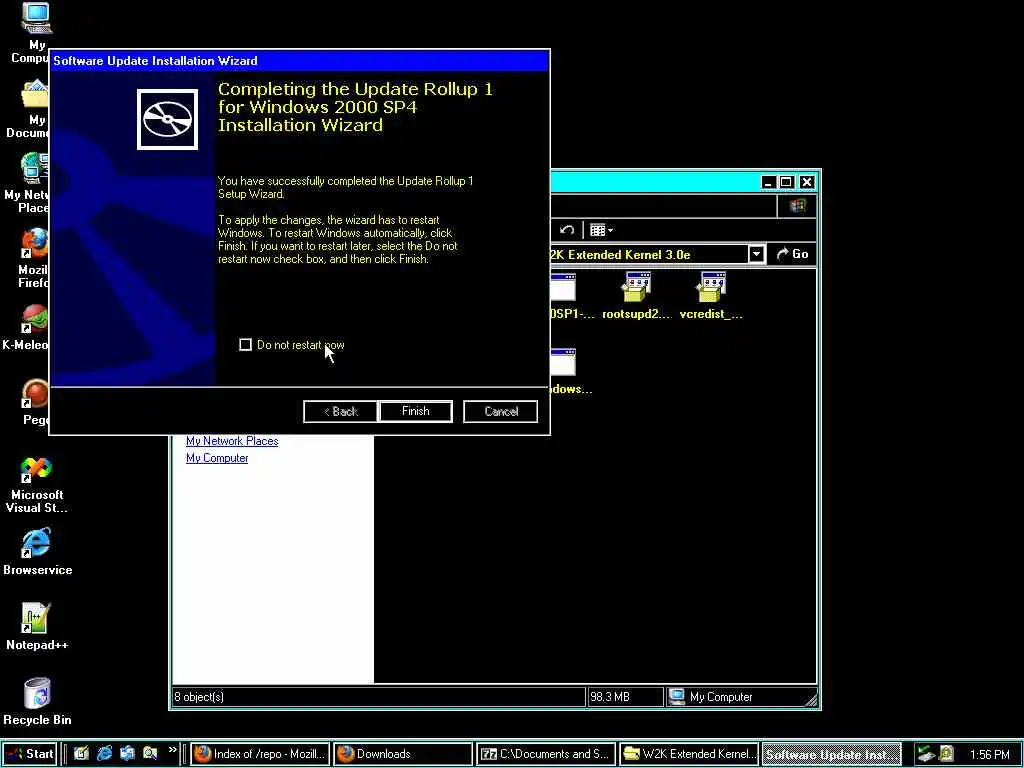Click the Undo icon in Explorer toolbar
This screenshot has width=1024, height=768.
click(566, 230)
